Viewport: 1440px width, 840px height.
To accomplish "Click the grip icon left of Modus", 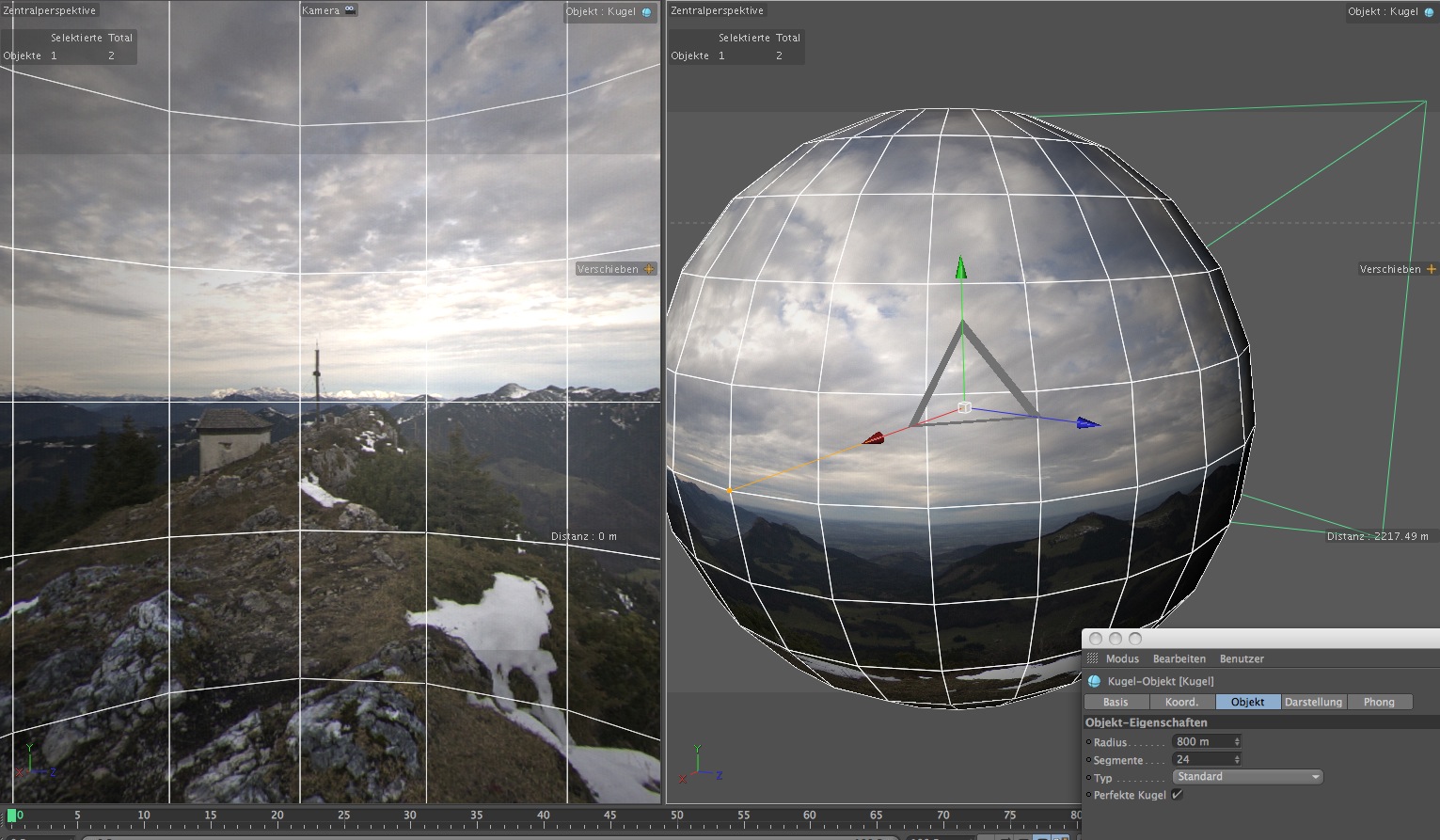I will coord(1092,658).
